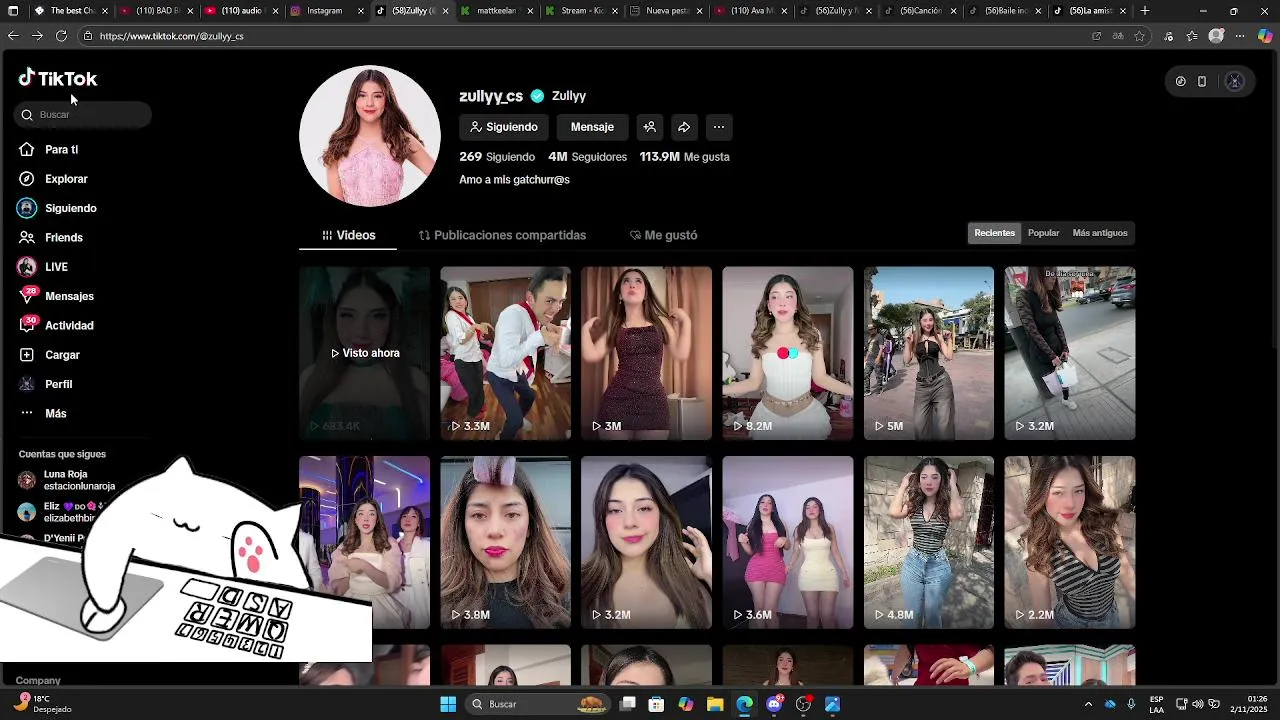Click the Siguiendo follow-status button
The width and height of the screenshot is (1280, 720).
point(504,127)
